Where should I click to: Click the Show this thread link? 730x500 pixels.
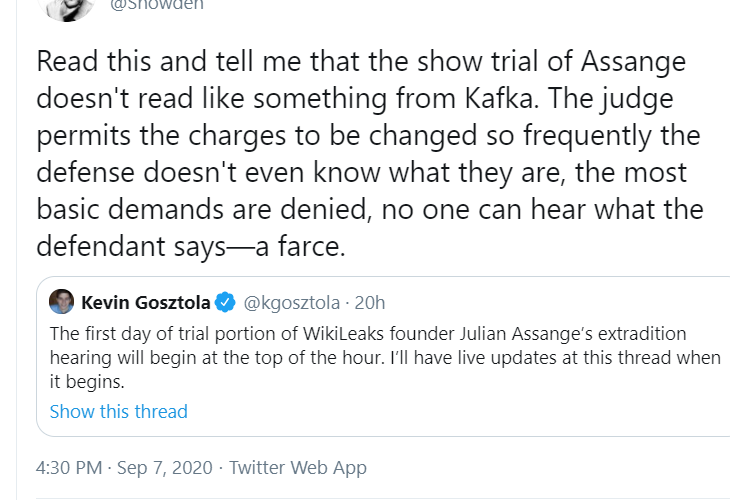pyautogui.click(x=118, y=411)
